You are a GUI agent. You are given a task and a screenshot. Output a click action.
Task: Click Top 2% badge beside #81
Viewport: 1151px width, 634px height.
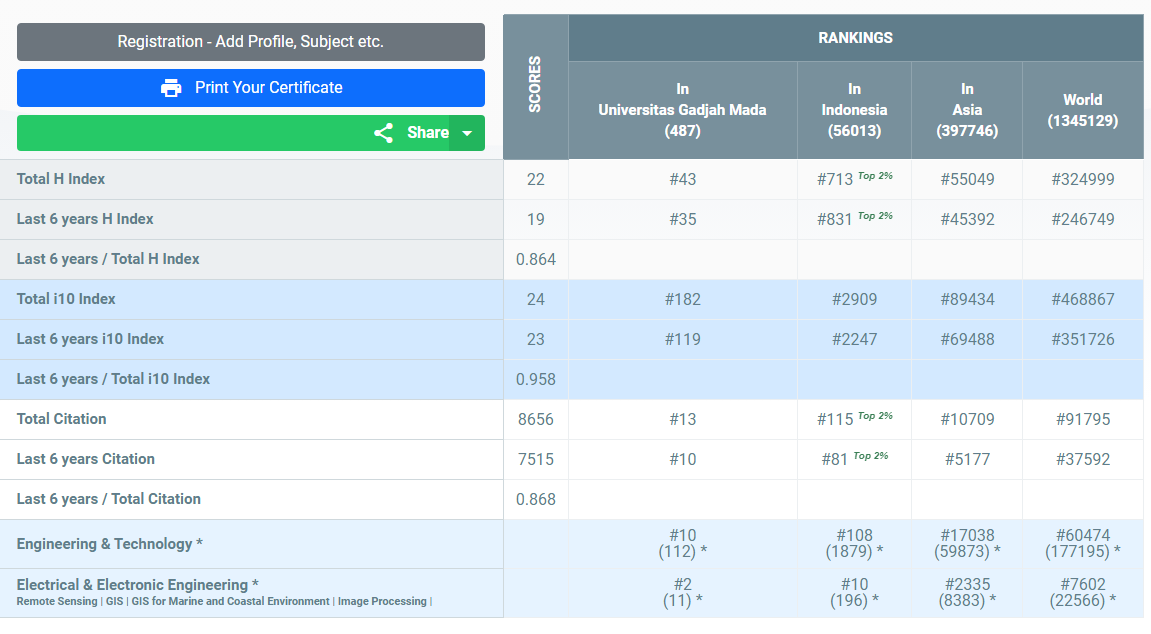tap(870, 456)
